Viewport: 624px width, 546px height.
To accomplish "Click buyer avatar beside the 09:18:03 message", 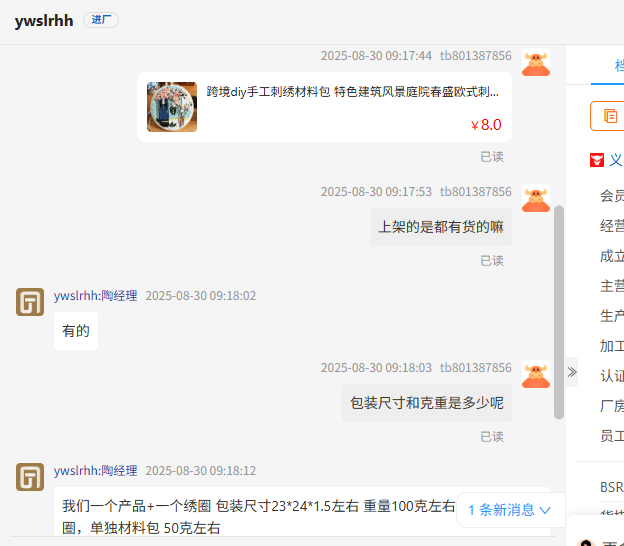I will (x=536, y=374).
